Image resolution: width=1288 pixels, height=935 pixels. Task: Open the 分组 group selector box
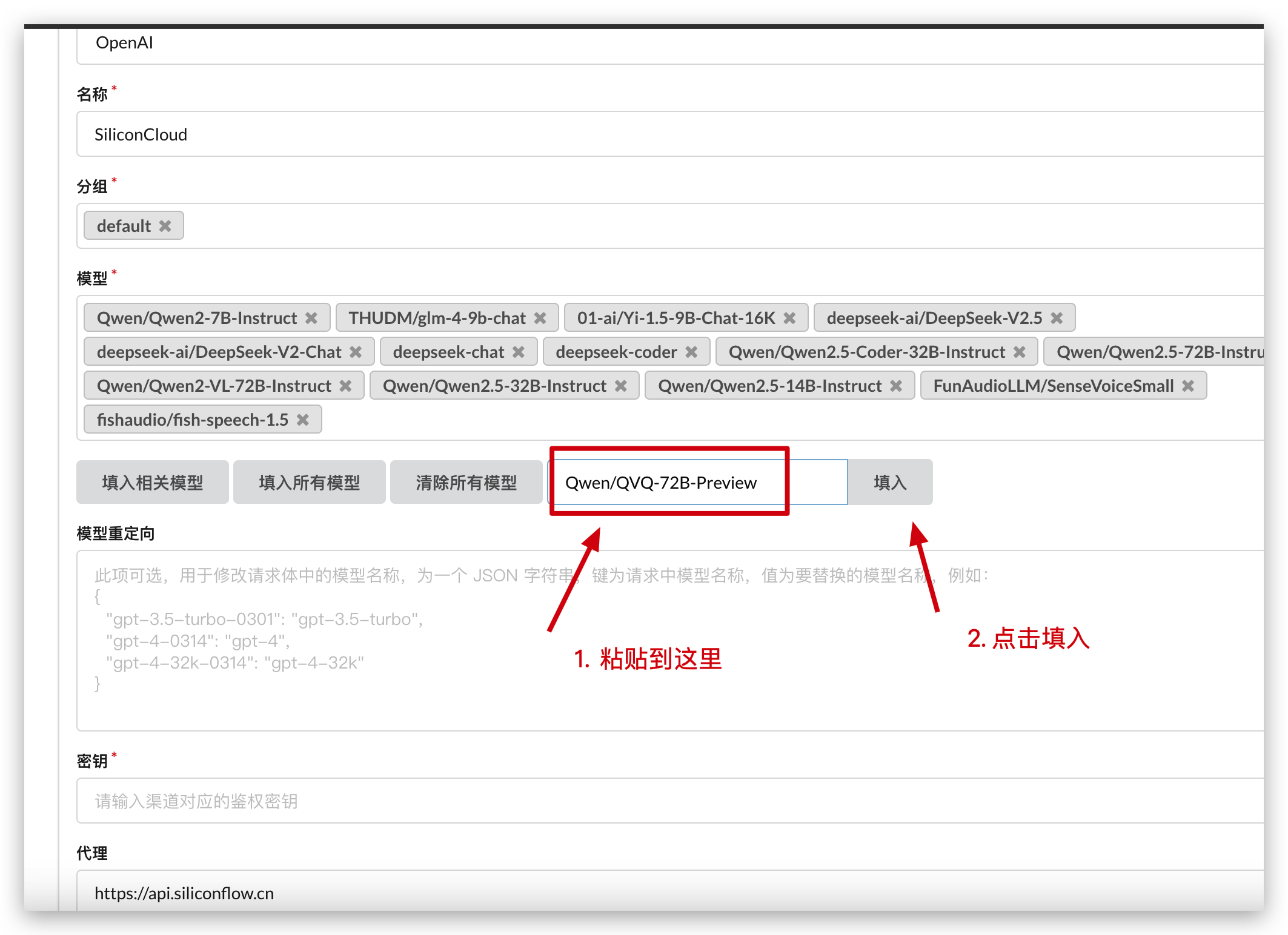(666, 226)
